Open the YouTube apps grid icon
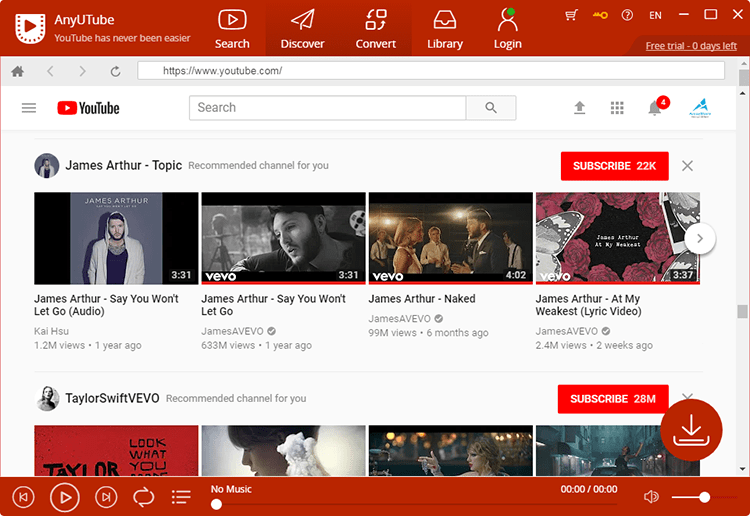The height and width of the screenshot is (516, 750). [x=617, y=108]
